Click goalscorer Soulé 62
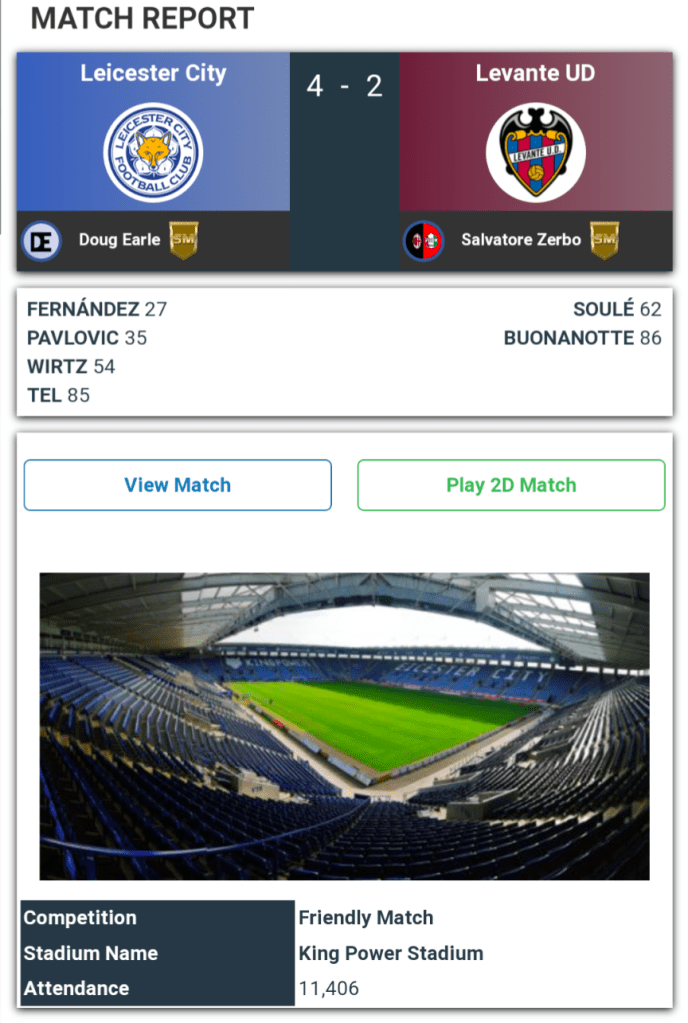 pos(617,309)
